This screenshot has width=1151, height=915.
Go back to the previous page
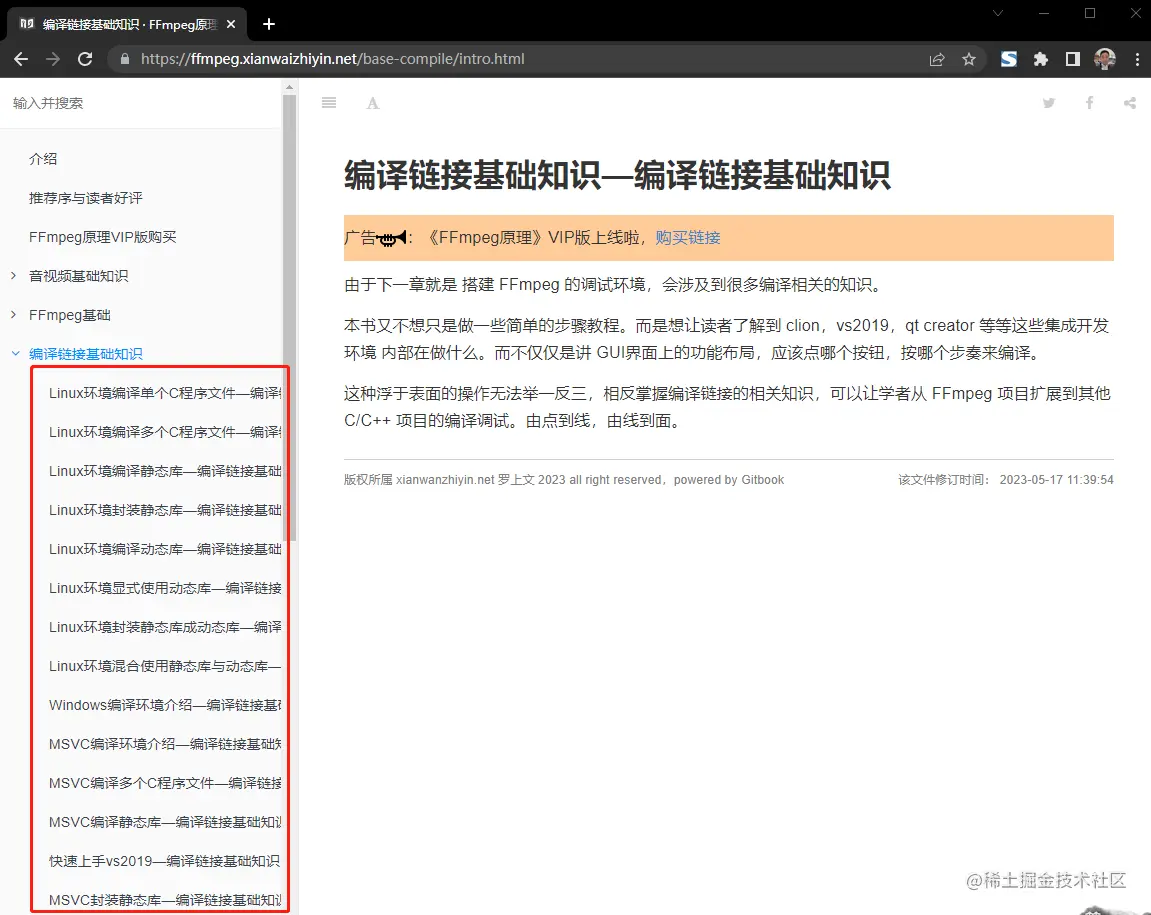[21, 59]
